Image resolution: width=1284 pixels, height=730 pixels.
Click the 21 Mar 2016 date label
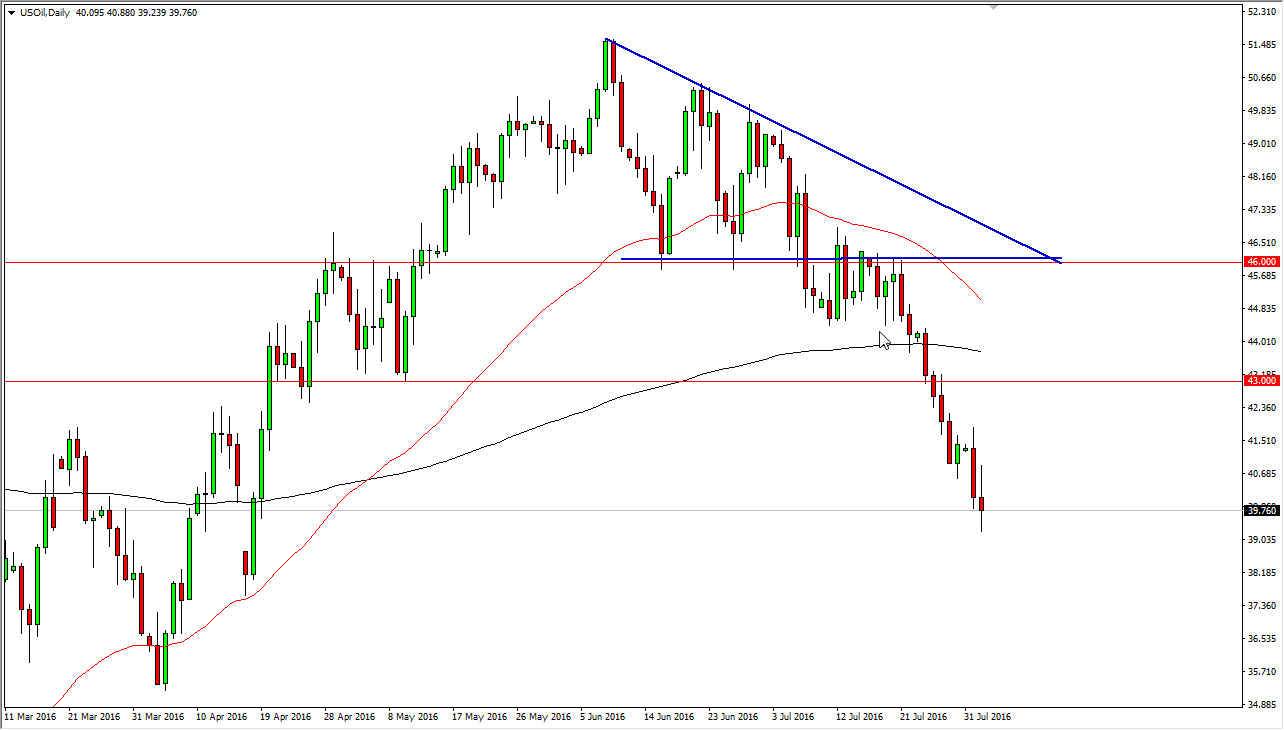(x=96, y=717)
